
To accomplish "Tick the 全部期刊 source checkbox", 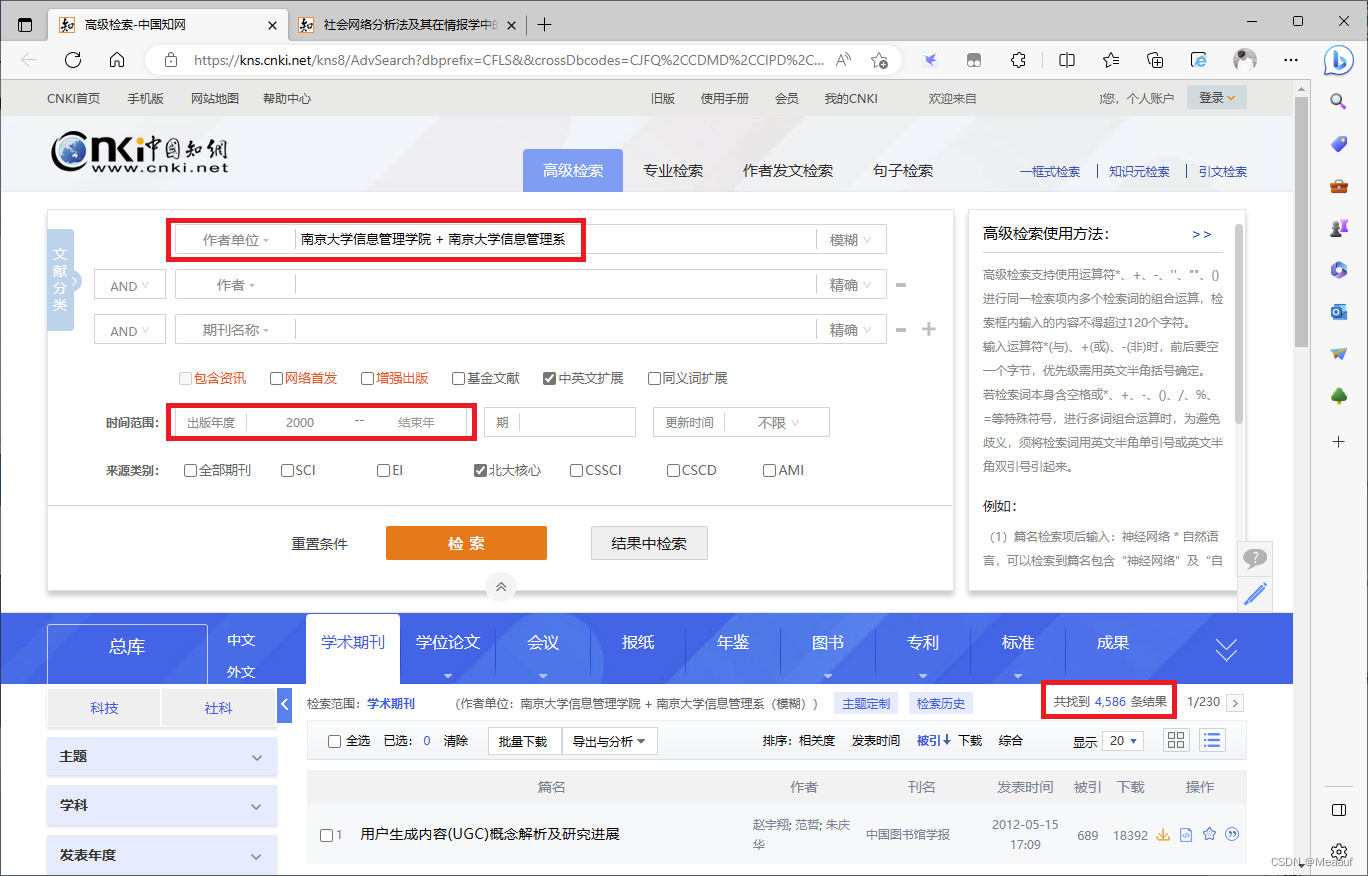I will pyautogui.click(x=190, y=470).
